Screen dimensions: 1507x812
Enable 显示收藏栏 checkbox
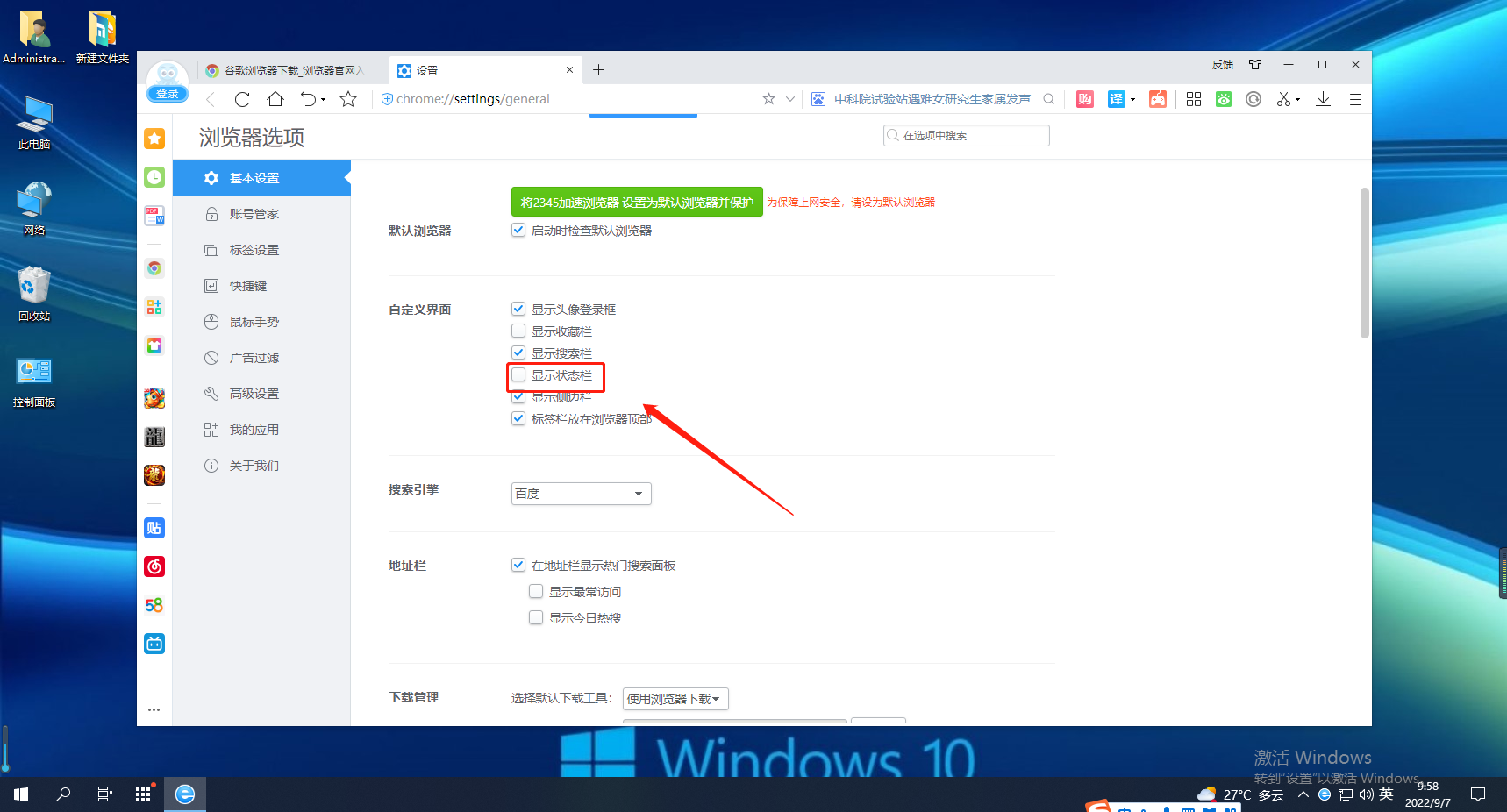518,331
